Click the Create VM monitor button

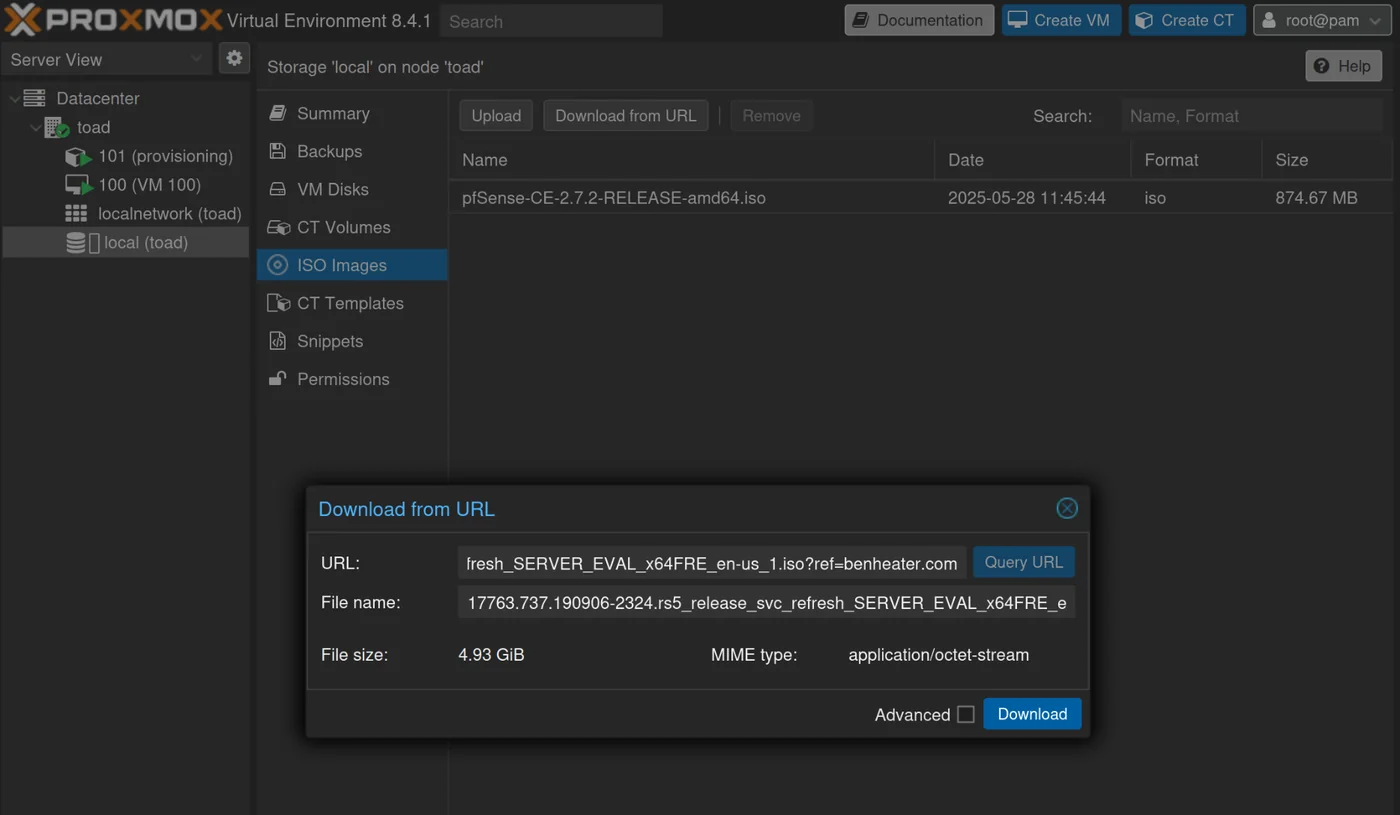[1060, 20]
